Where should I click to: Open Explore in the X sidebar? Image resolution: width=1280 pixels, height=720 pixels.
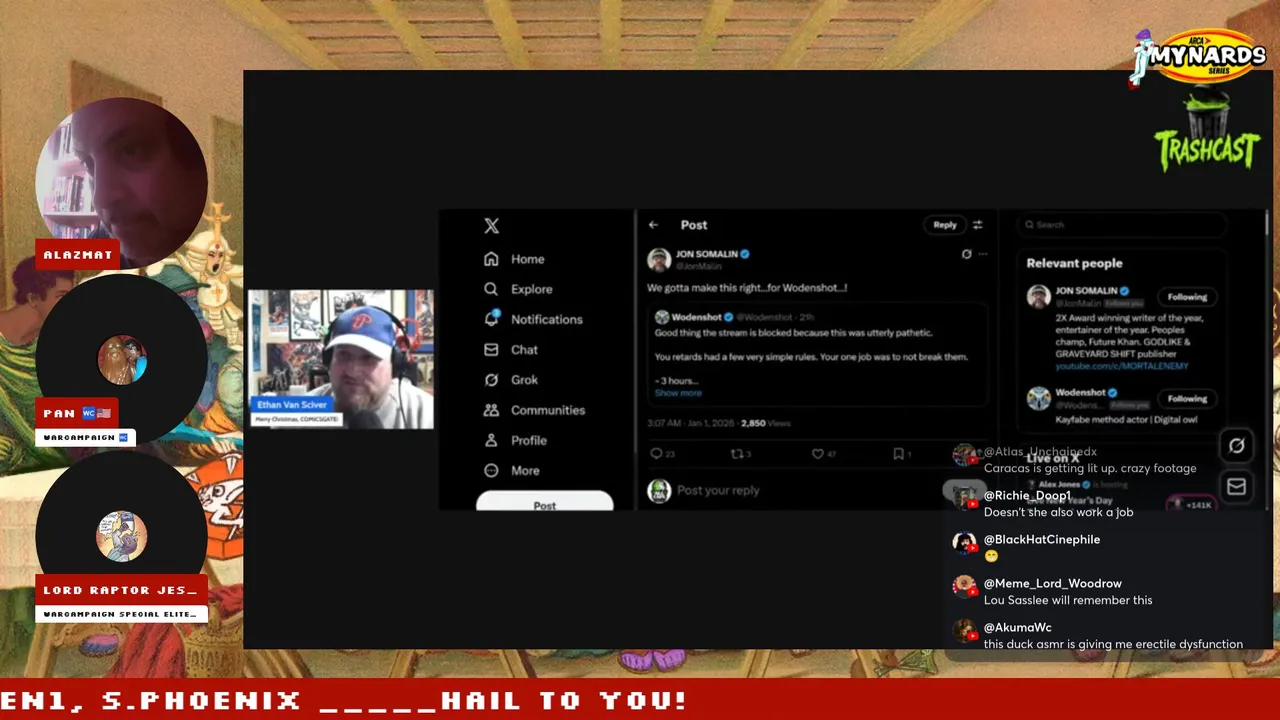point(518,289)
